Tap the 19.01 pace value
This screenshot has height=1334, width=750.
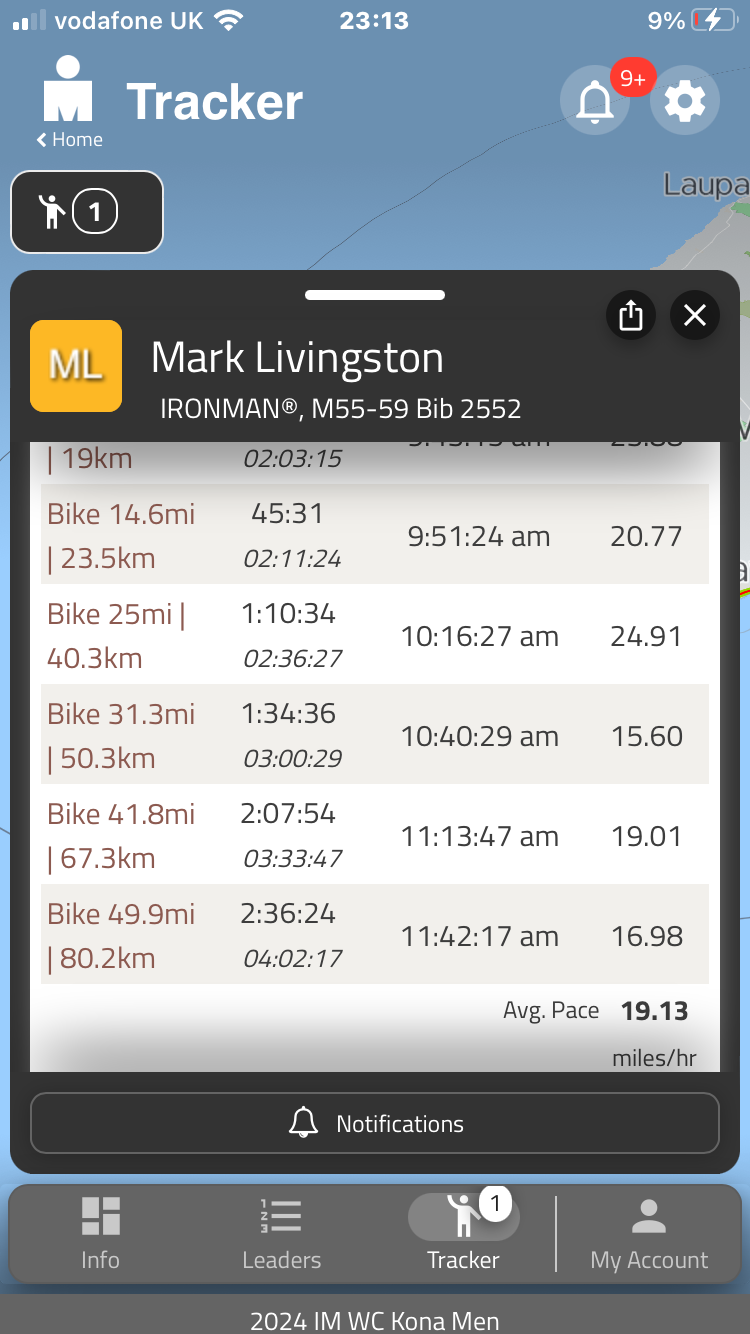click(647, 837)
